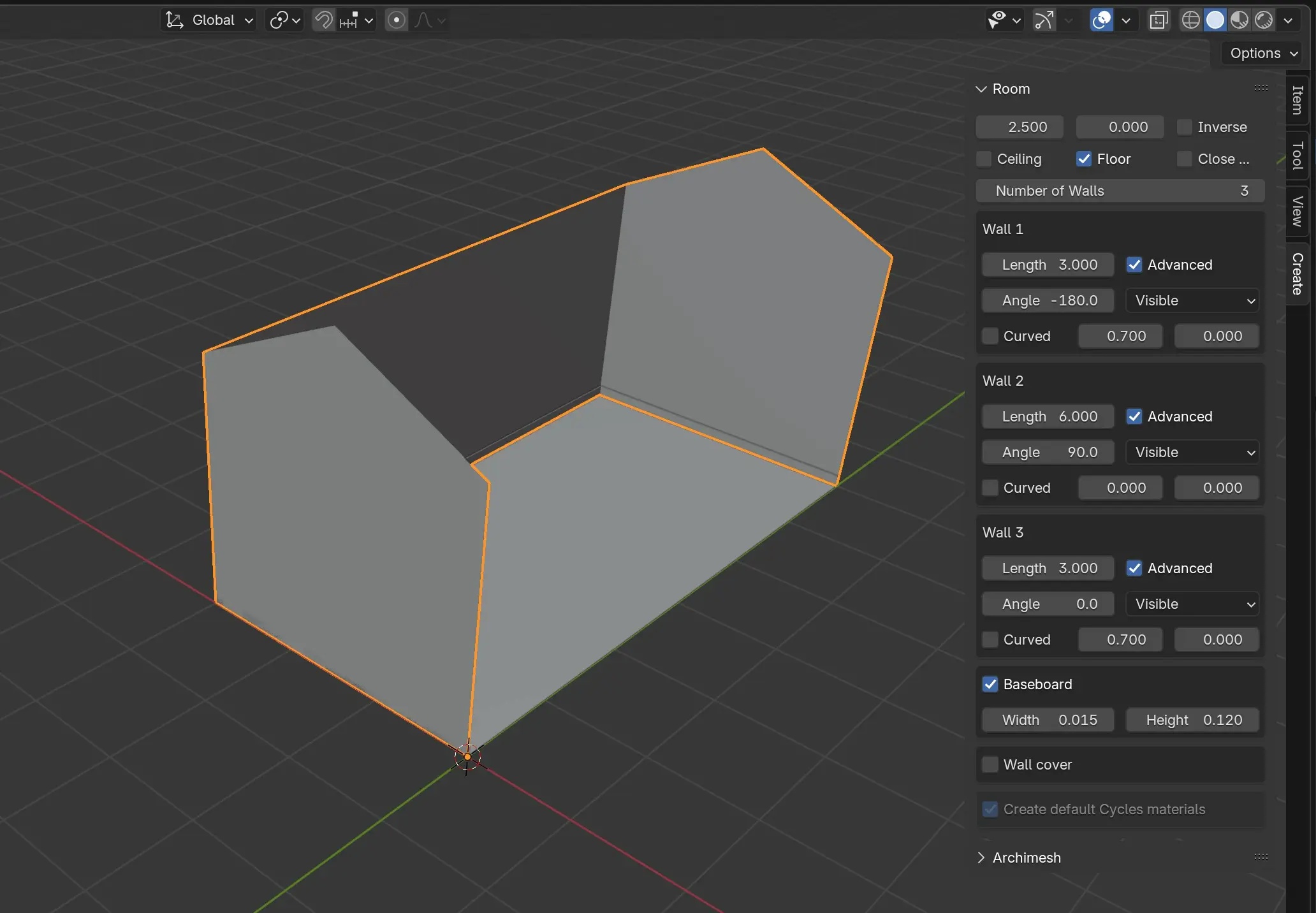1316x913 pixels.
Task: Switch to material preview shading
Action: 1239,20
